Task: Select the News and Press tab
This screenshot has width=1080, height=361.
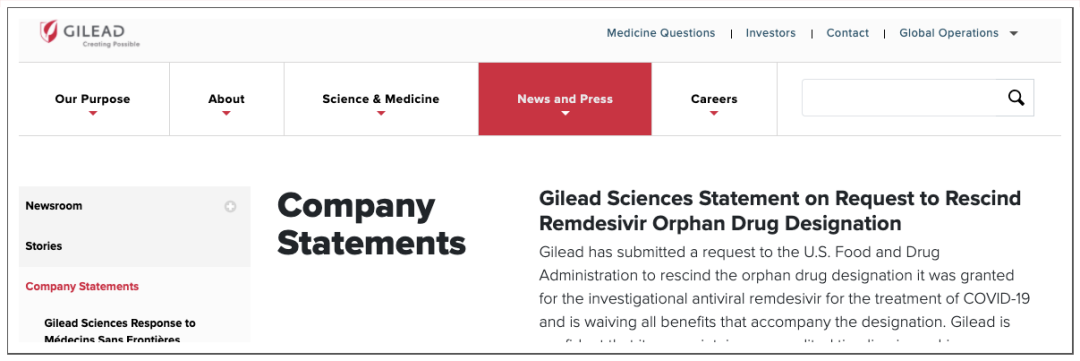Action: [x=565, y=99]
